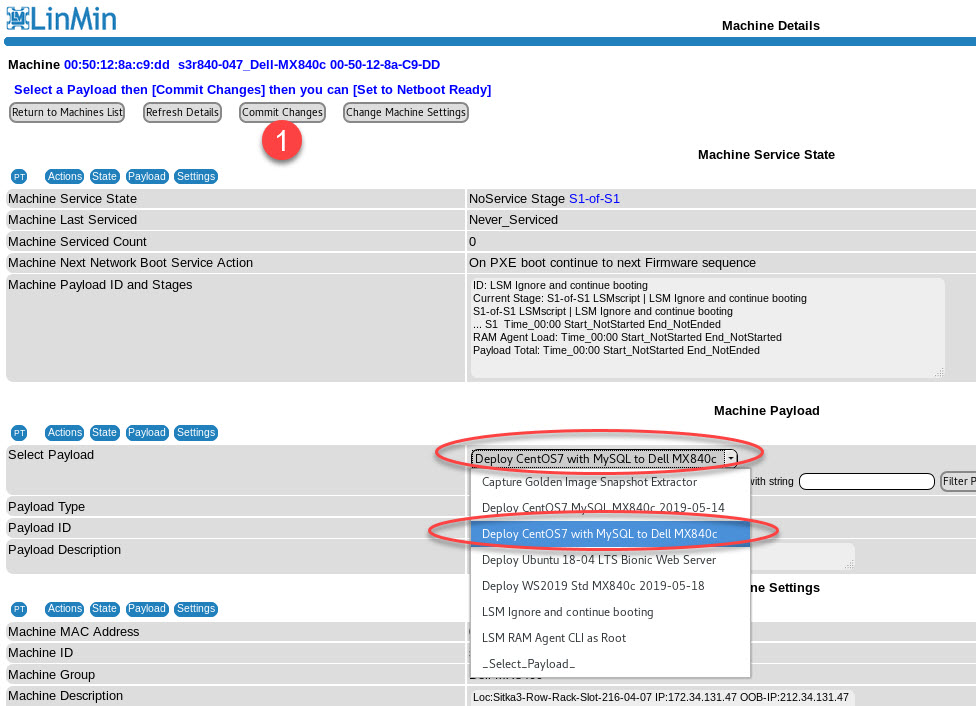
Task: Jump to Actions from Machine Service State section
Action: coord(65,177)
